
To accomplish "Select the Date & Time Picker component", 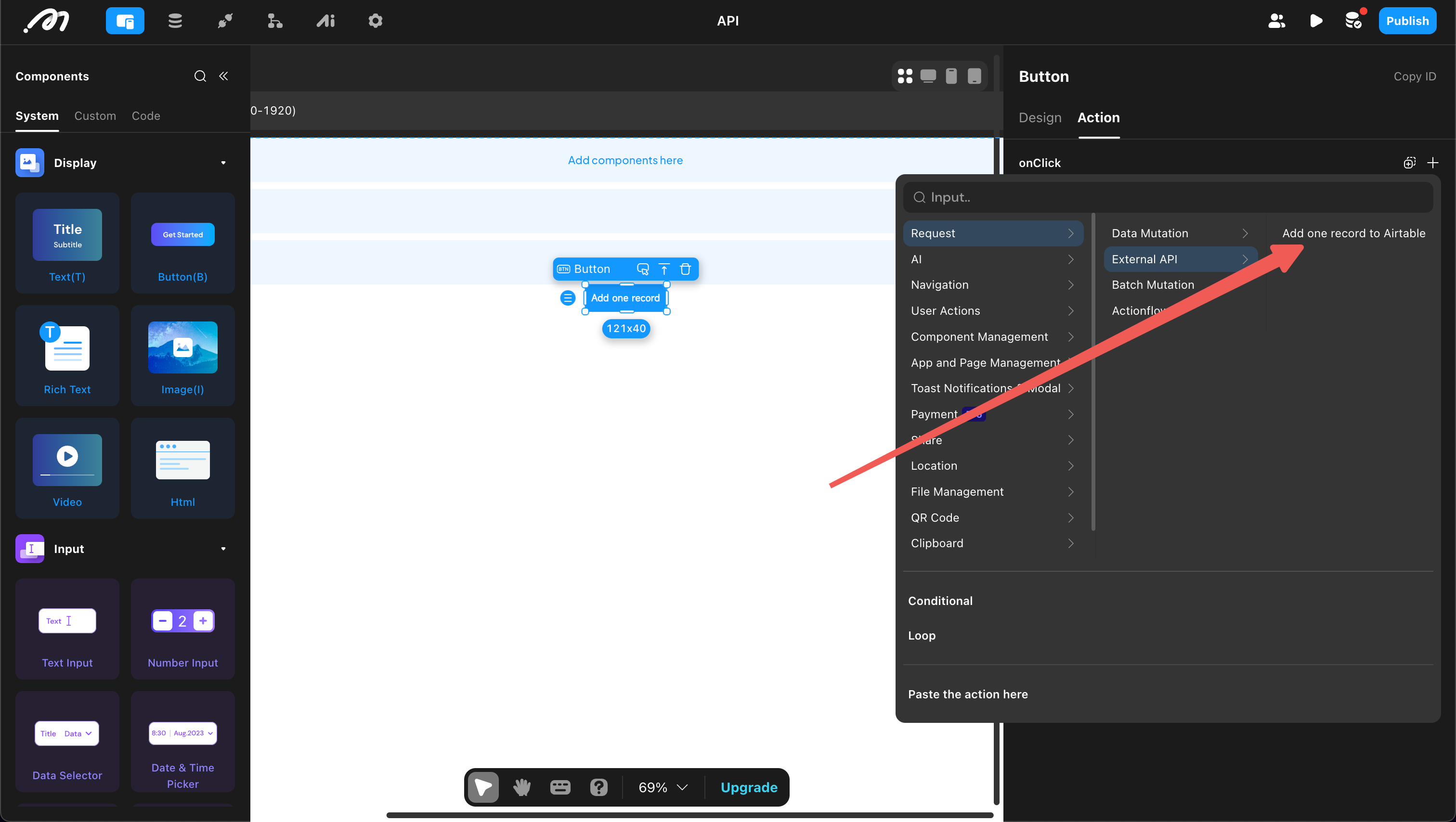I will pyautogui.click(x=182, y=741).
